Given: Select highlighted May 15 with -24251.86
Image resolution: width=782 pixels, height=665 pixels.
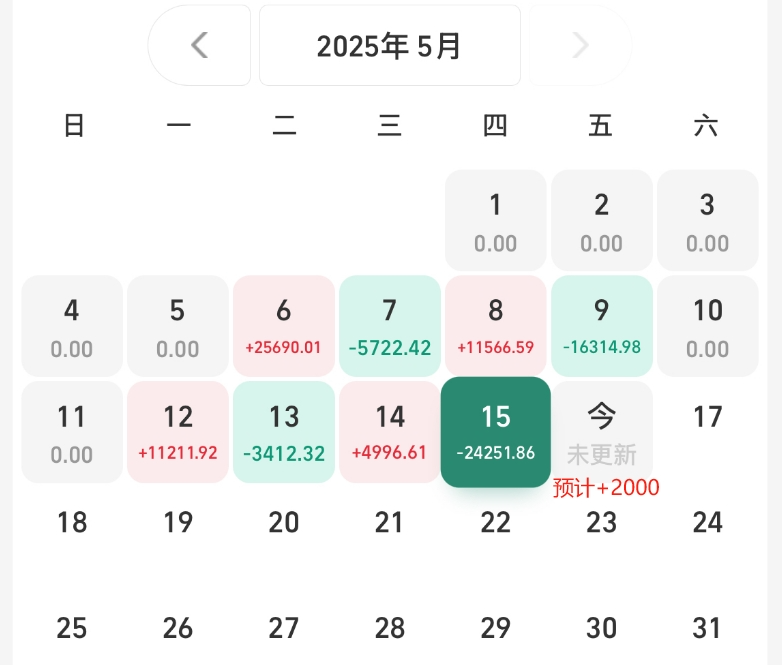Looking at the screenshot, I should (x=496, y=432).
